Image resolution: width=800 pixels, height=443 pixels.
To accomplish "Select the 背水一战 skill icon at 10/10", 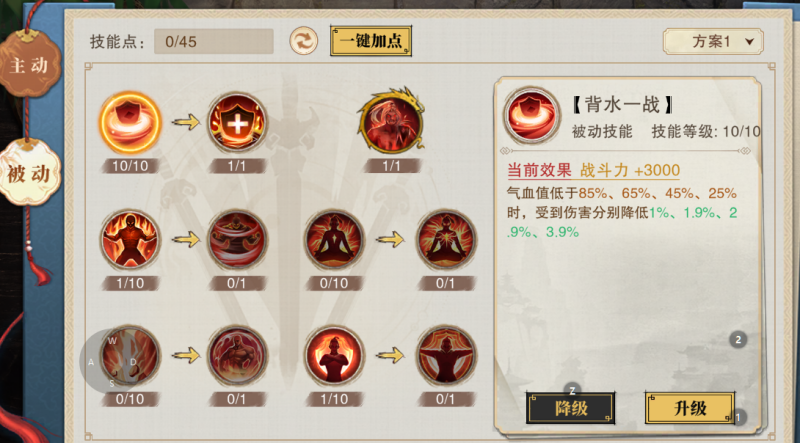I will (x=130, y=123).
